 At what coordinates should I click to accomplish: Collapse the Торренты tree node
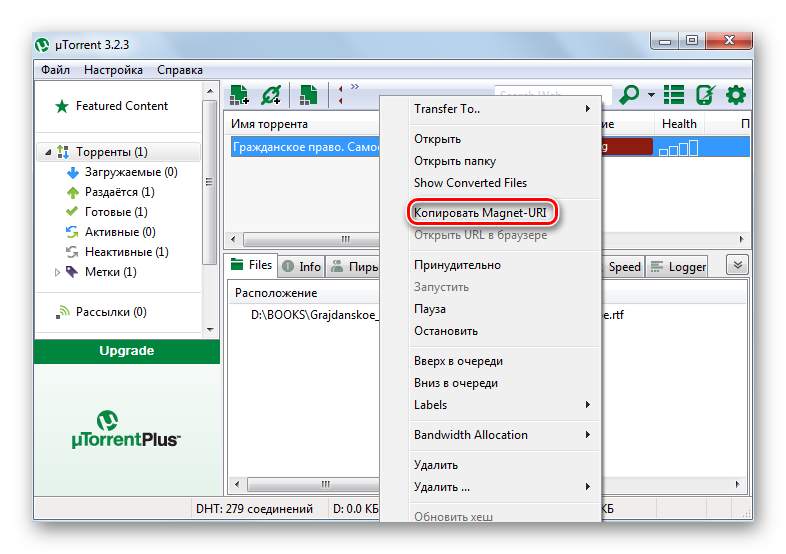click(x=48, y=152)
